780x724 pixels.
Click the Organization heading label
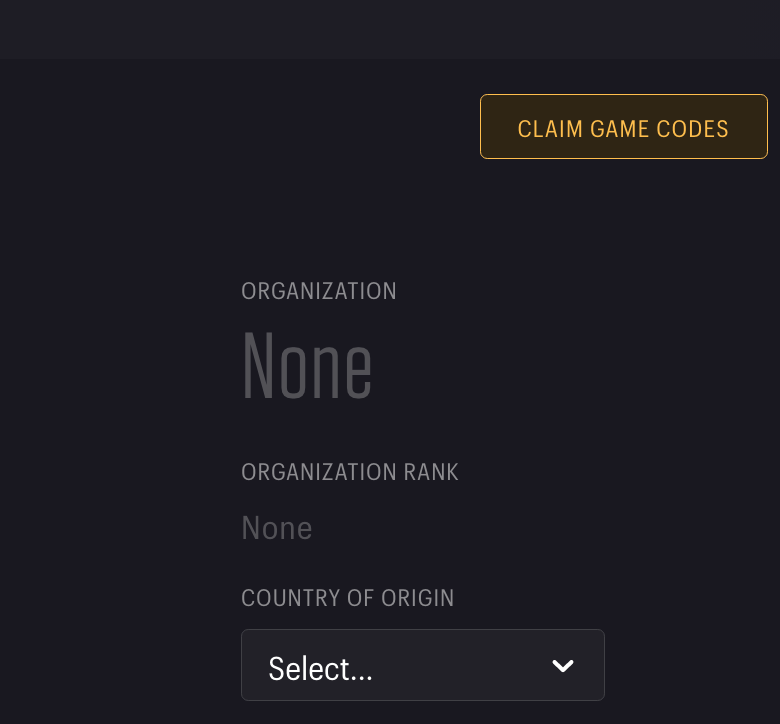click(x=319, y=291)
